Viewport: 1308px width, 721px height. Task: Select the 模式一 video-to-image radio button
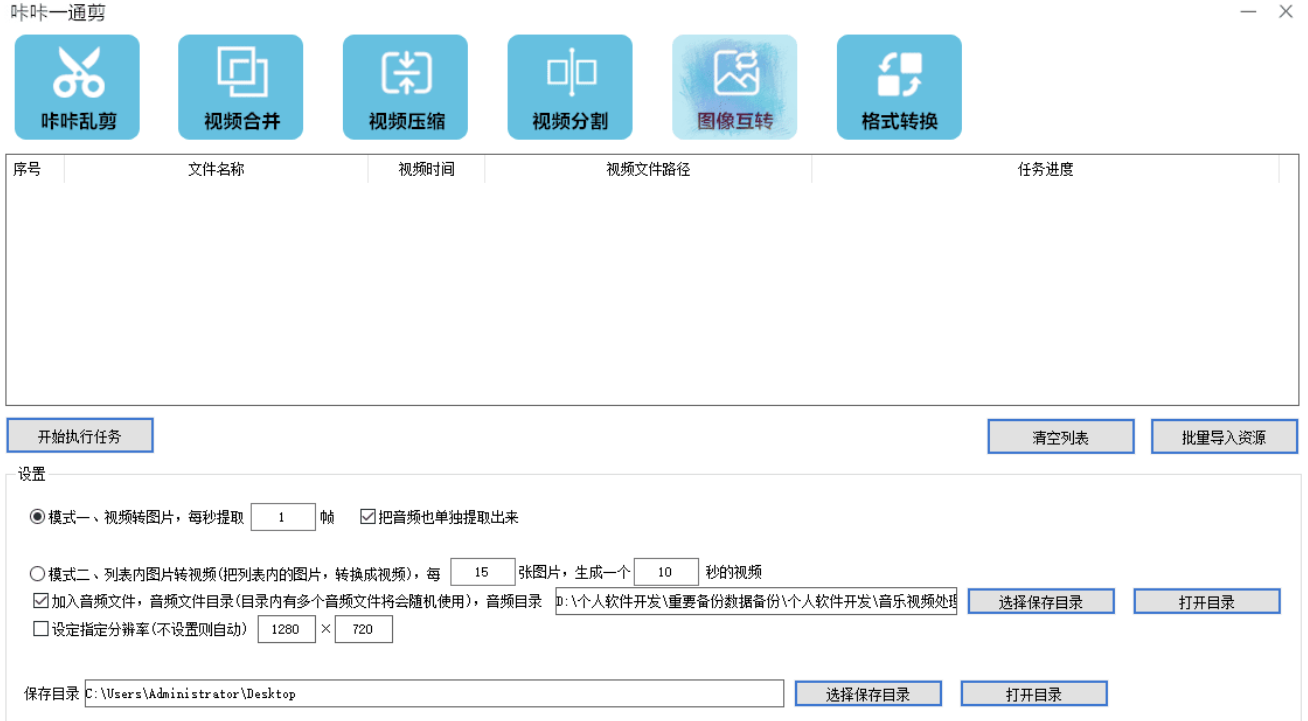click(x=34, y=517)
